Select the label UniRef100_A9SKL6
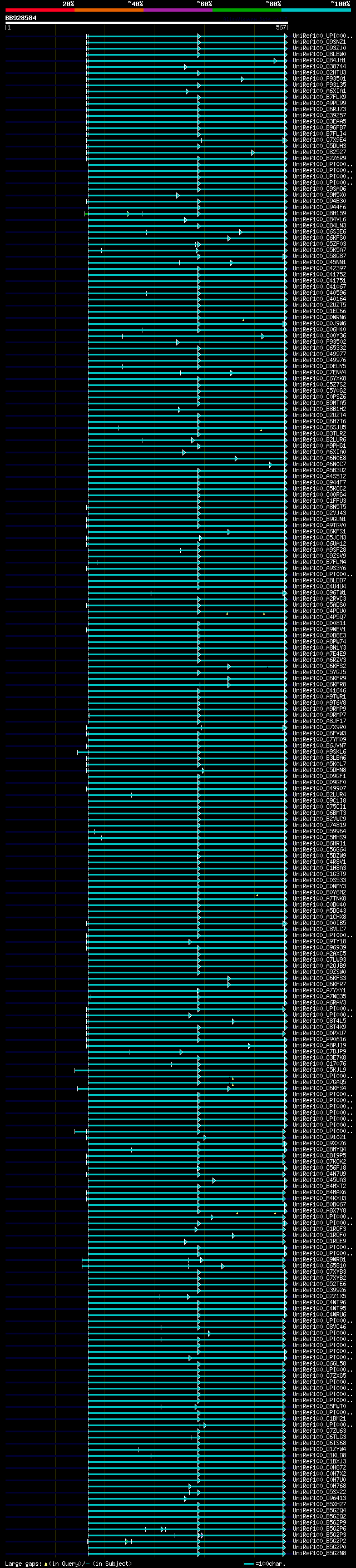This screenshot has height=1568, width=356. pyautogui.click(x=319, y=751)
